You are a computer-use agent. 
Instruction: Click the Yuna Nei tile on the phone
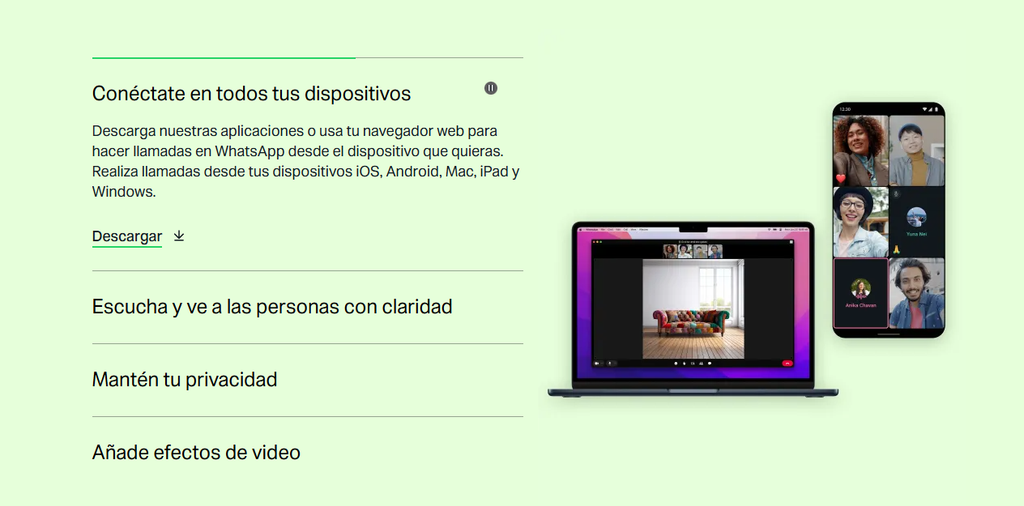click(x=916, y=222)
